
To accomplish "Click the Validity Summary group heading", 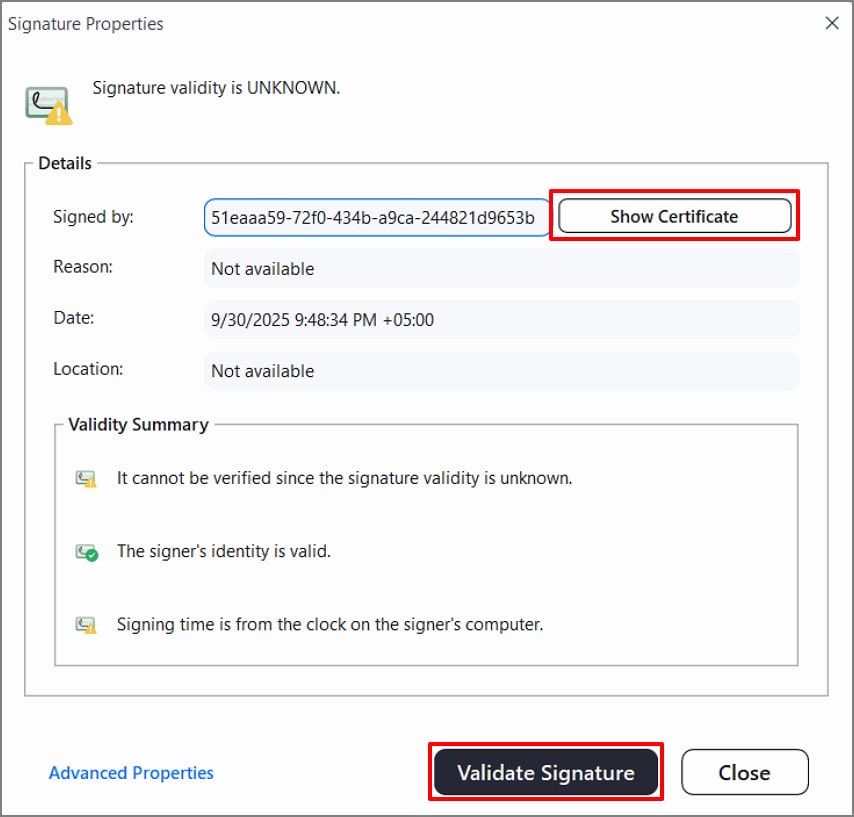I will pos(138,425).
